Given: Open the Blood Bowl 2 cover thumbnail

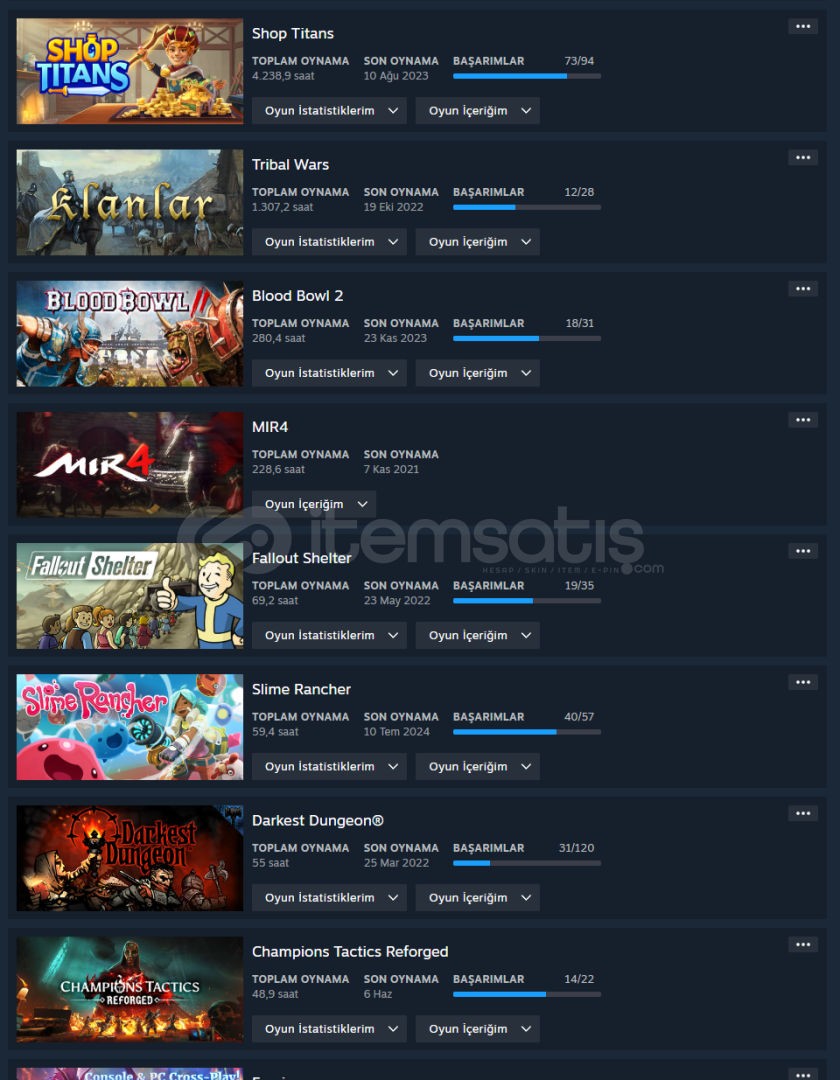Looking at the screenshot, I should 129,334.
